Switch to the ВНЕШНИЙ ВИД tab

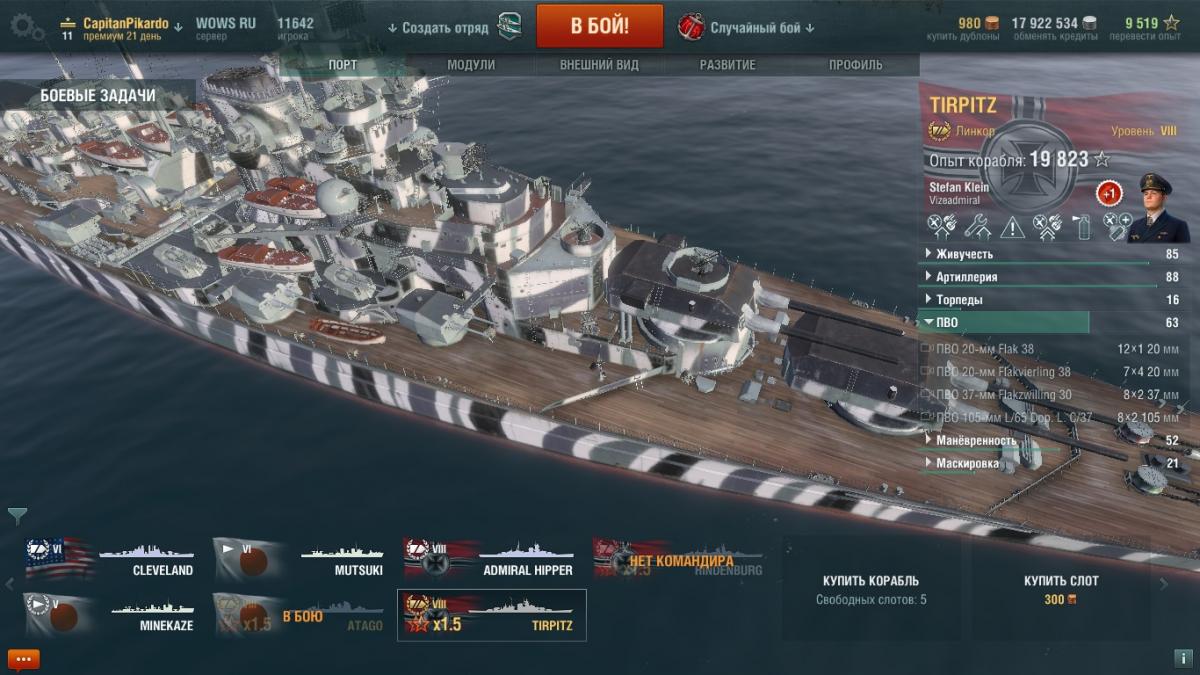pos(600,65)
